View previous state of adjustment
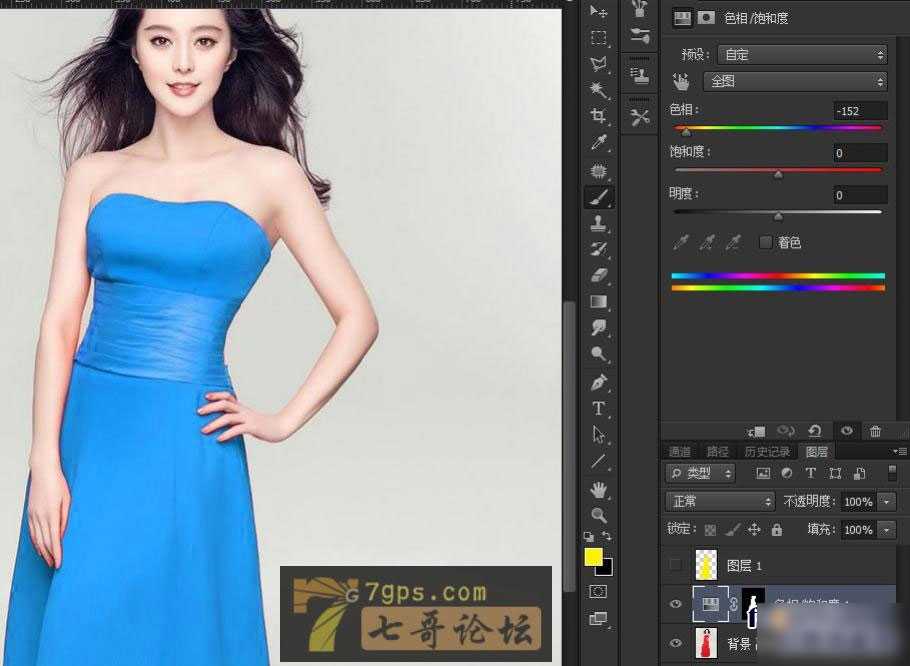Image resolution: width=910 pixels, height=666 pixels. click(786, 431)
